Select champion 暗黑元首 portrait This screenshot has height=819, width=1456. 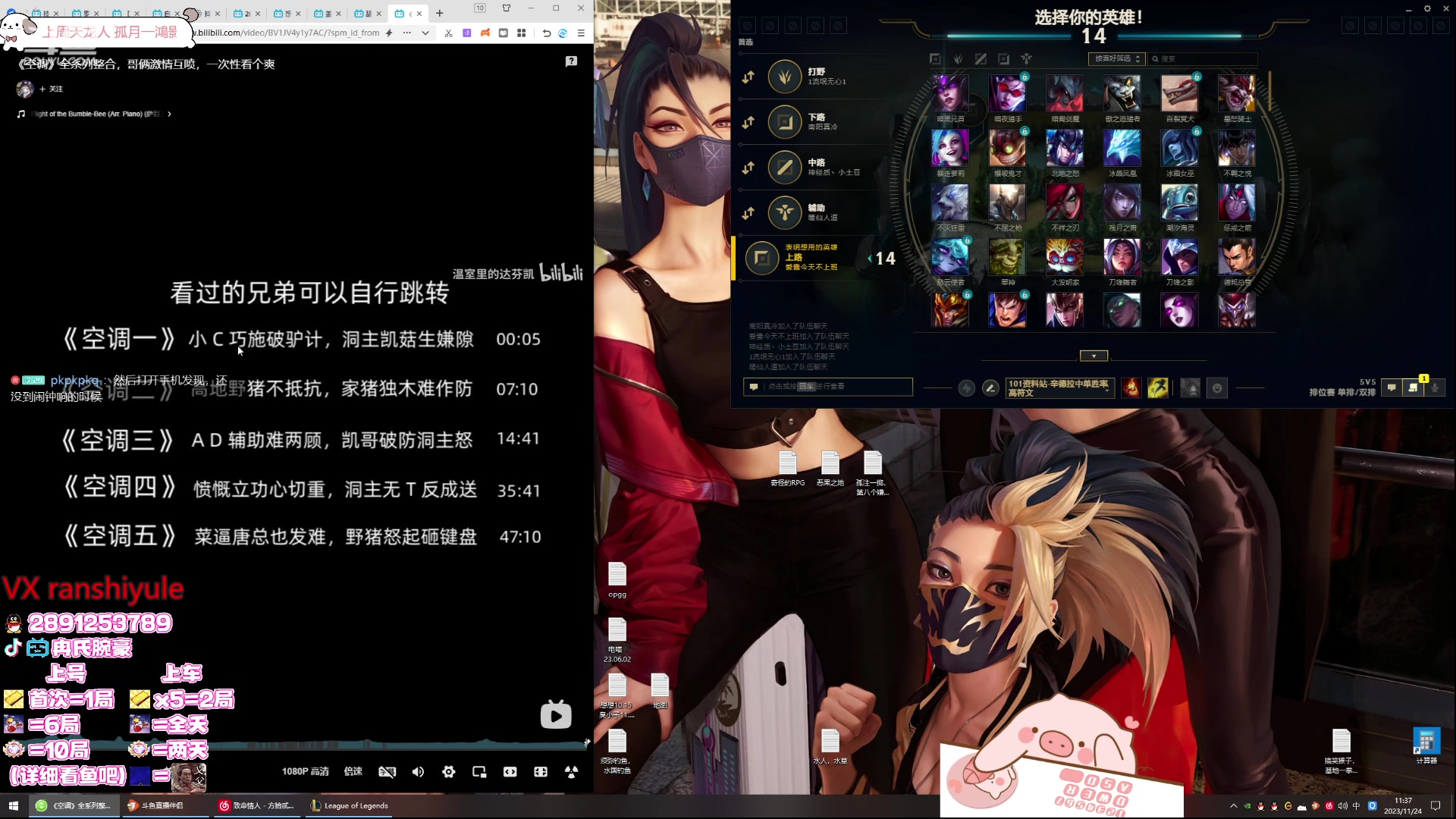click(x=950, y=93)
